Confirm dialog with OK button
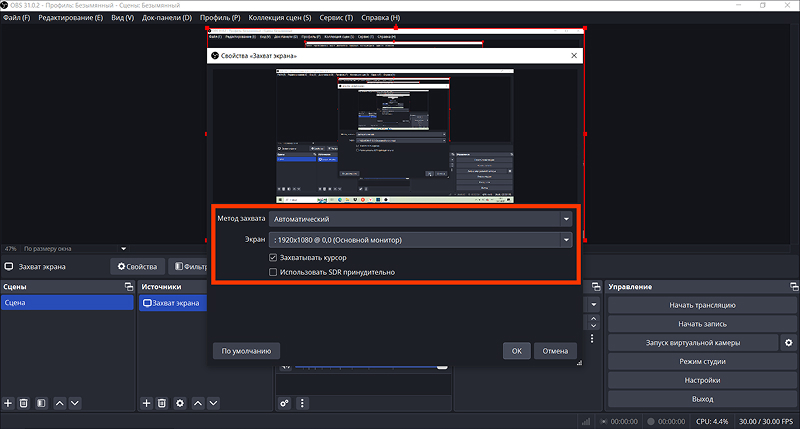This screenshot has width=800, height=429. (517, 351)
